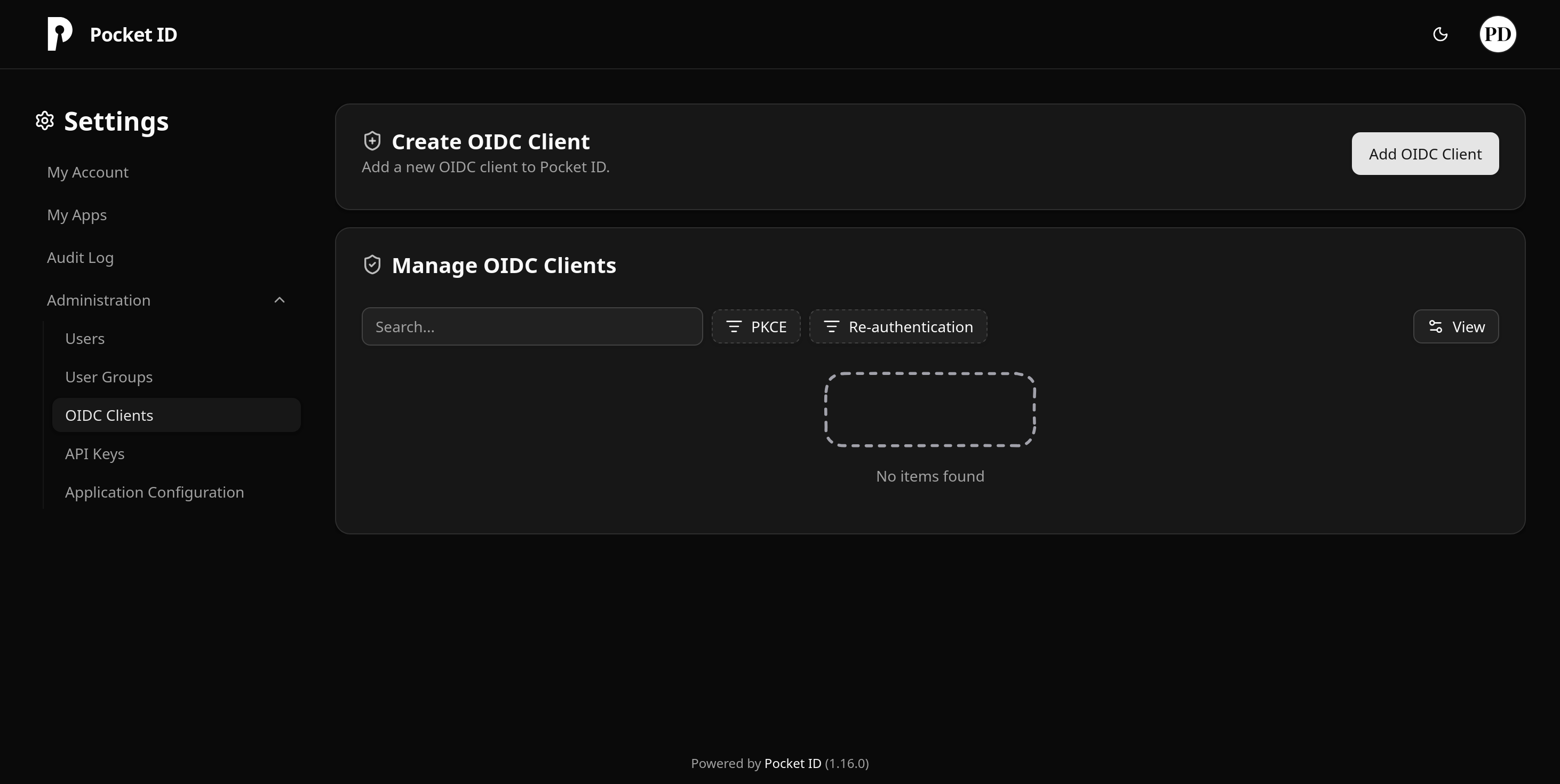Viewport: 1560px width, 784px height.
Task: Click the shield icon beside Create OIDC Client
Action: point(372,140)
